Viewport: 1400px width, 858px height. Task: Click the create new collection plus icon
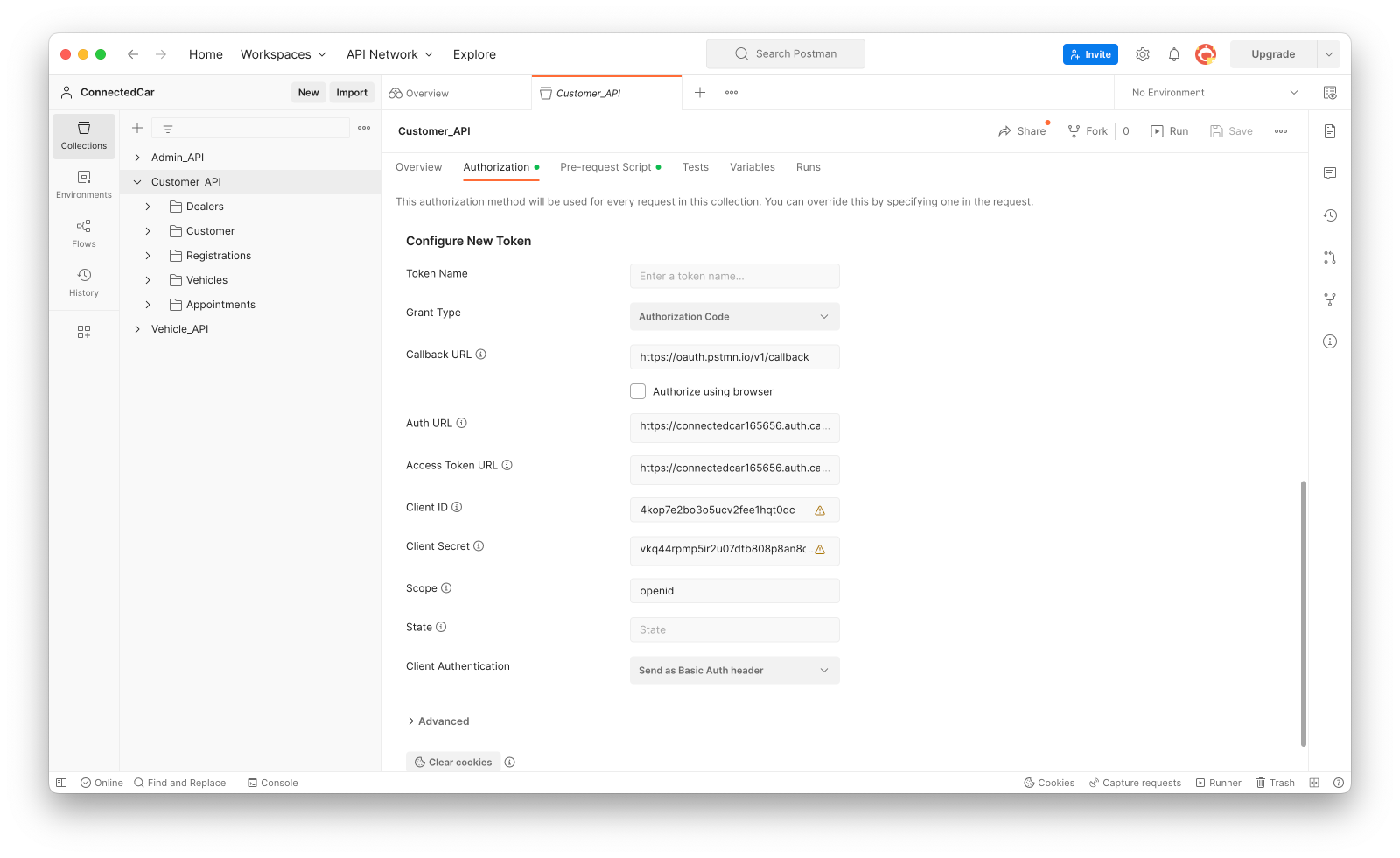137,128
